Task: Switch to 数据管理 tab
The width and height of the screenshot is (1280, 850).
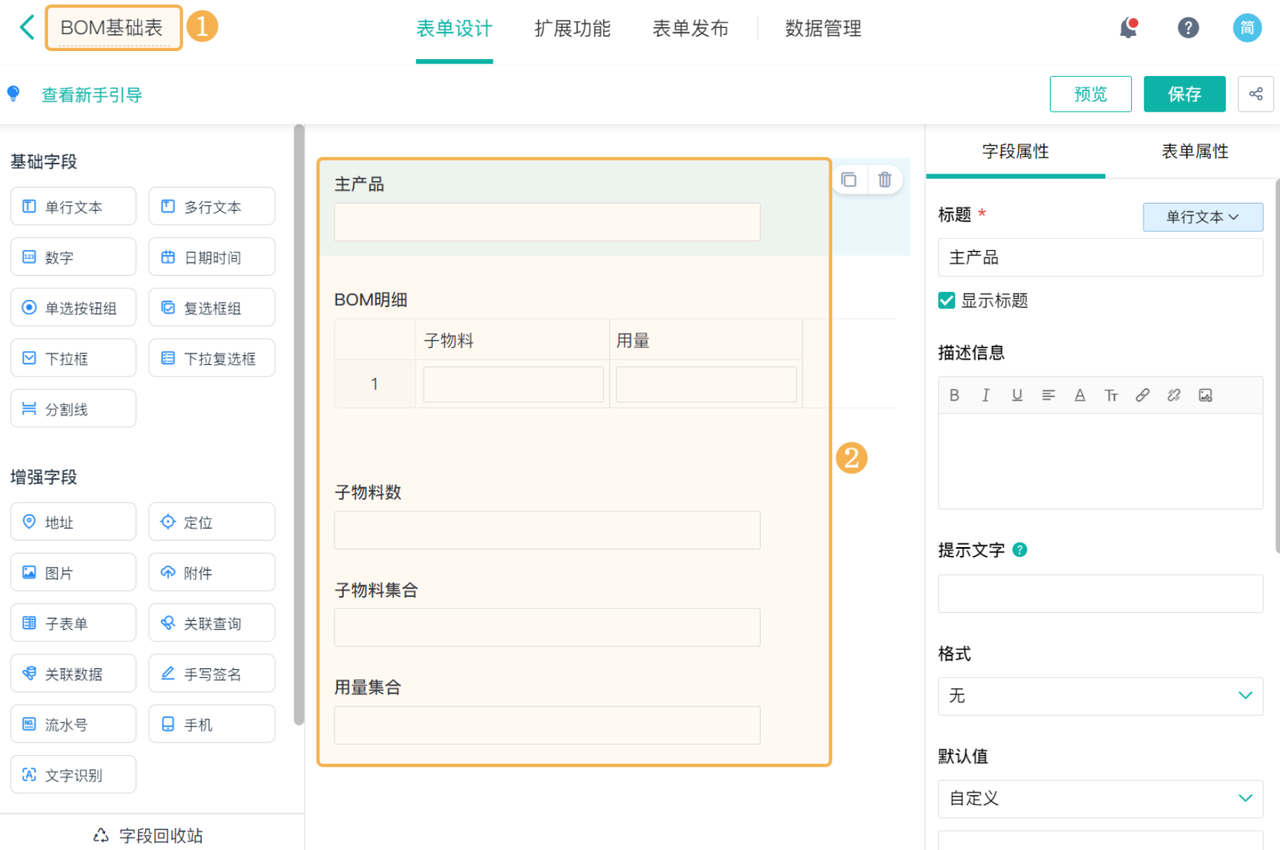Action: pyautogui.click(x=823, y=29)
